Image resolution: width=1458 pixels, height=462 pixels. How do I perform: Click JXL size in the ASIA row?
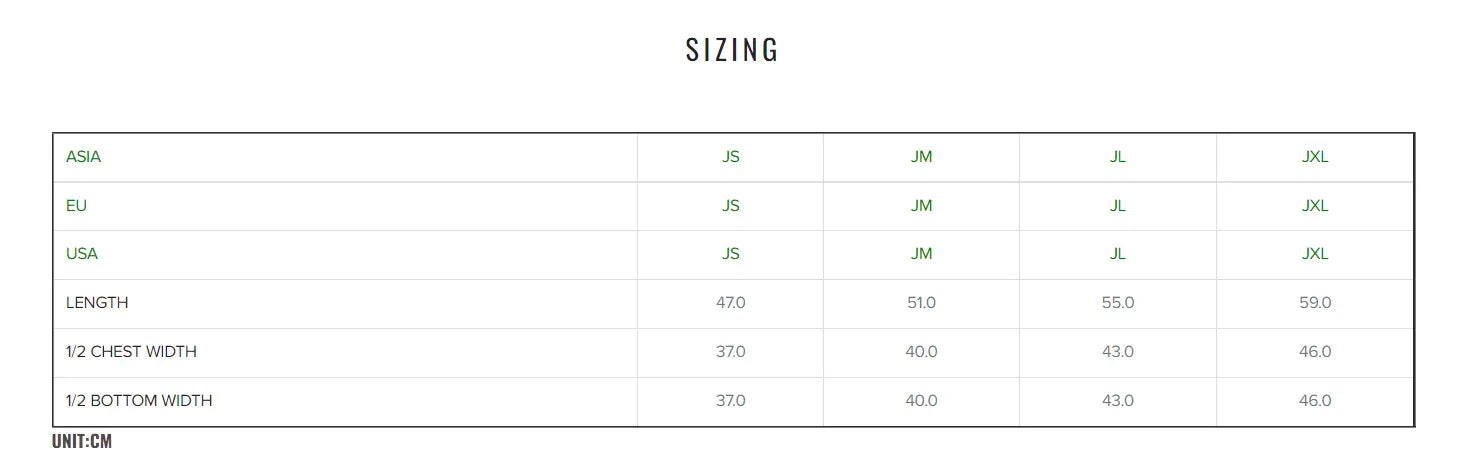click(x=1315, y=157)
